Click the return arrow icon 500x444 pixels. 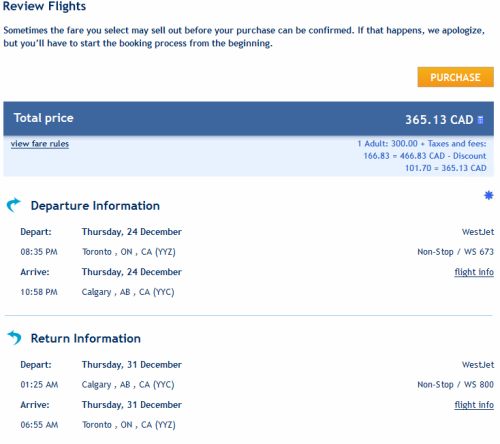coord(14,338)
